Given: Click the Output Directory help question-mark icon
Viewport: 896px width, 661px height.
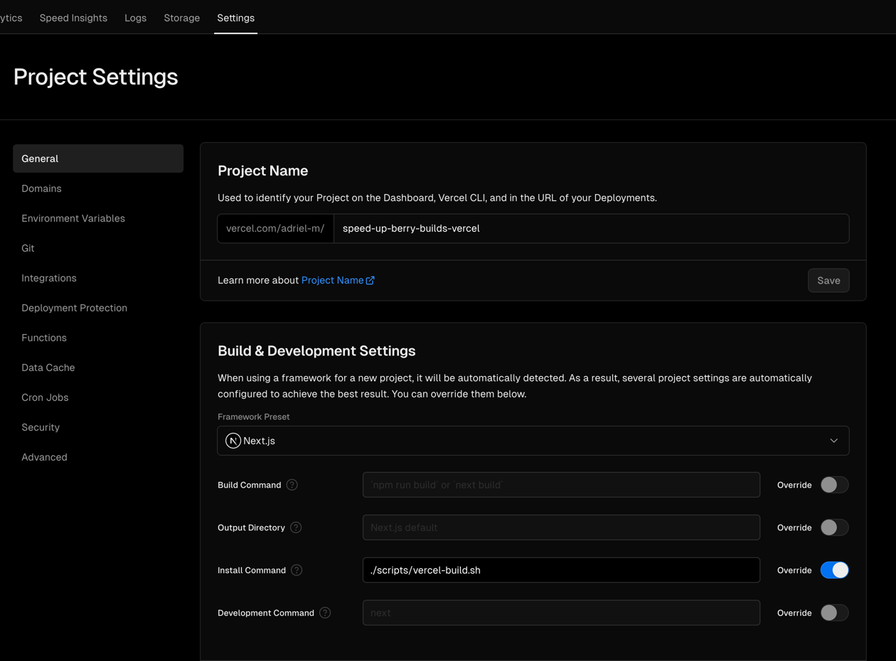Looking at the screenshot, I should tap(296, 527).
